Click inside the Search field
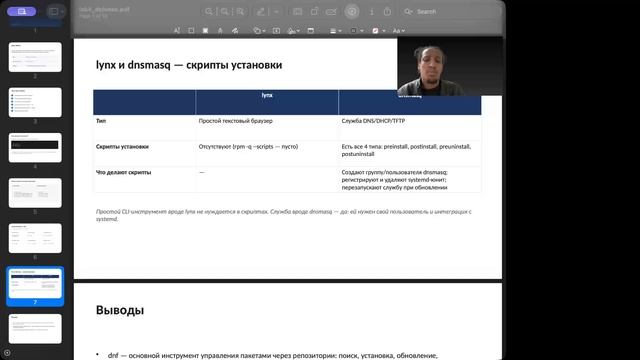Screen dimensions: 640x360 click(x=451, y=12)
